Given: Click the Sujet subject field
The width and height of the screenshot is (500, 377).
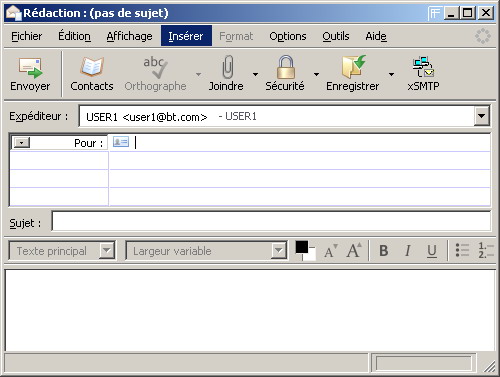Looking at the screenshot, I should [271, 221].
